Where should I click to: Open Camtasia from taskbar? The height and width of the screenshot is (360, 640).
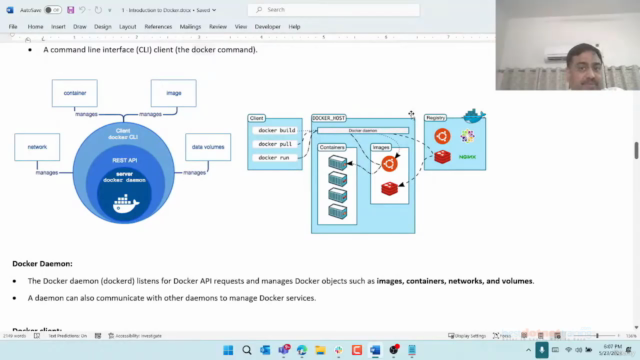point(357,350)
